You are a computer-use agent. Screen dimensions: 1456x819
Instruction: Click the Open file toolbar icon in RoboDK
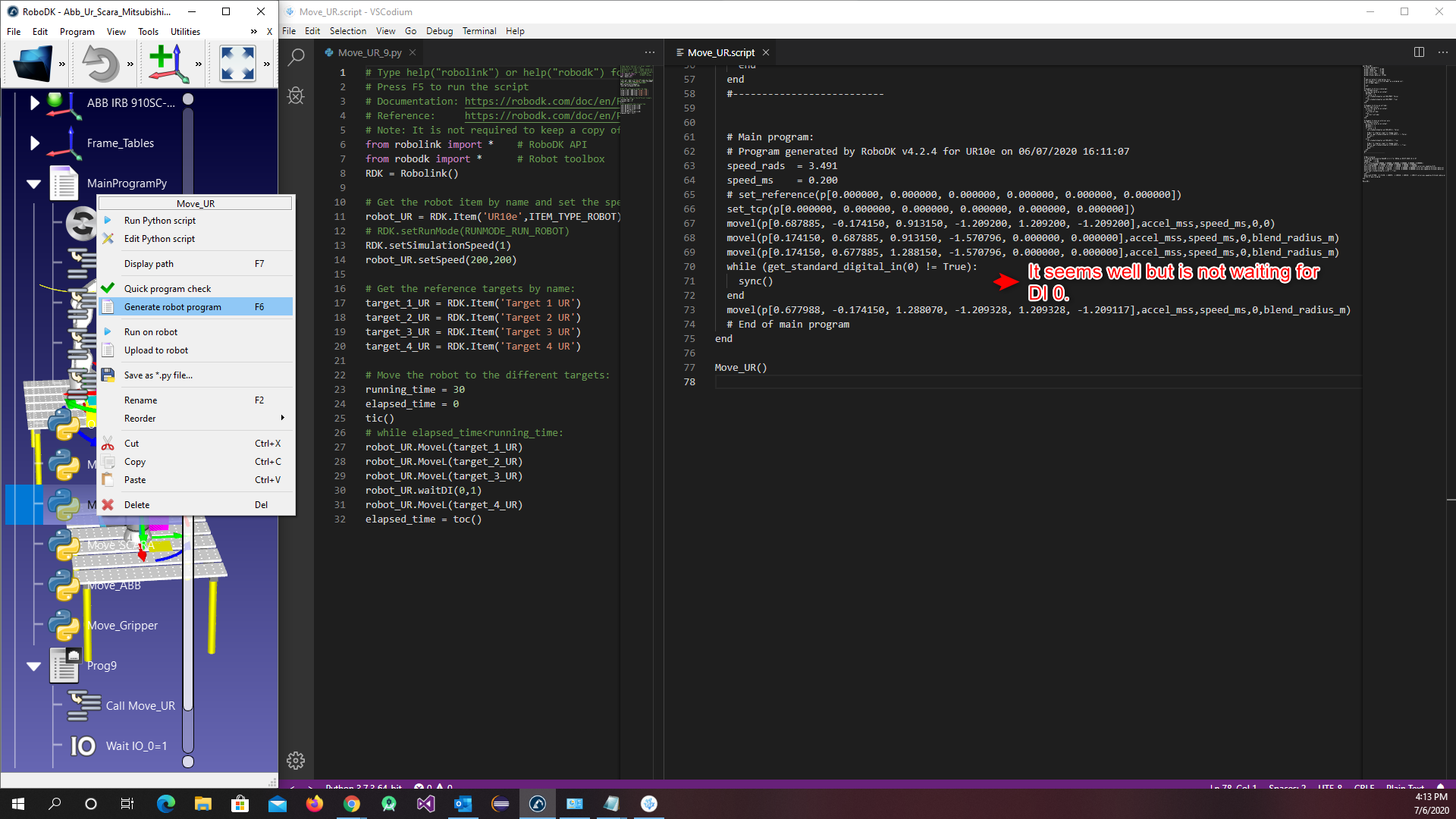[x=32, y=64]
